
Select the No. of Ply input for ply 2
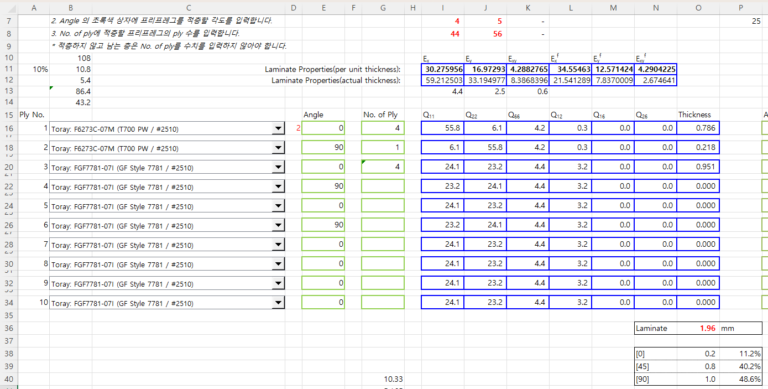[x=383, y=147]
